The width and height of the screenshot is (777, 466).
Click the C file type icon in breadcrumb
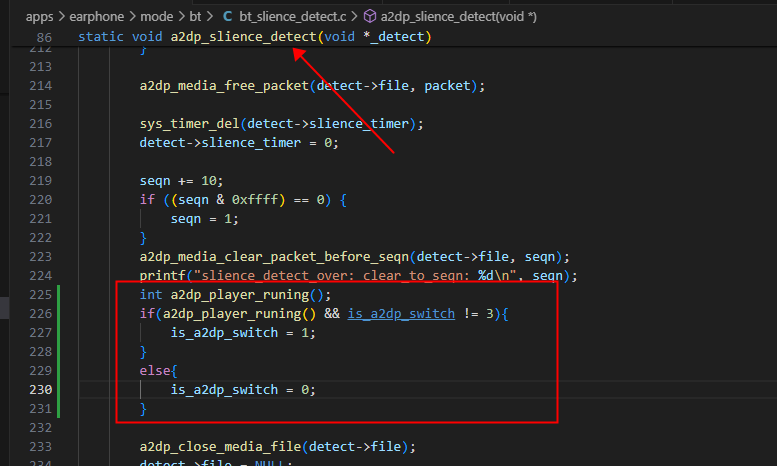tap(227, 16)
